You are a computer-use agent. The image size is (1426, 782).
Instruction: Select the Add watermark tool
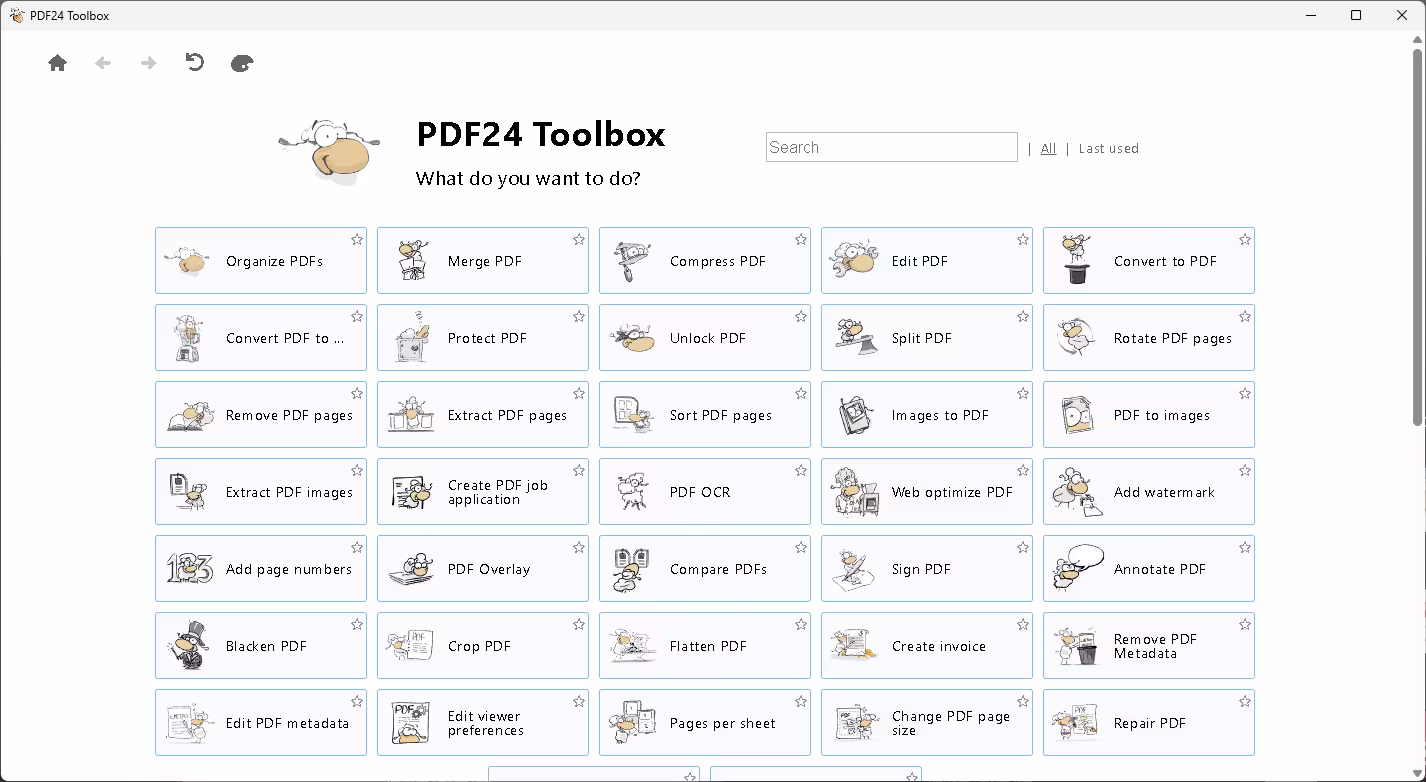[x=1149, y=492]
